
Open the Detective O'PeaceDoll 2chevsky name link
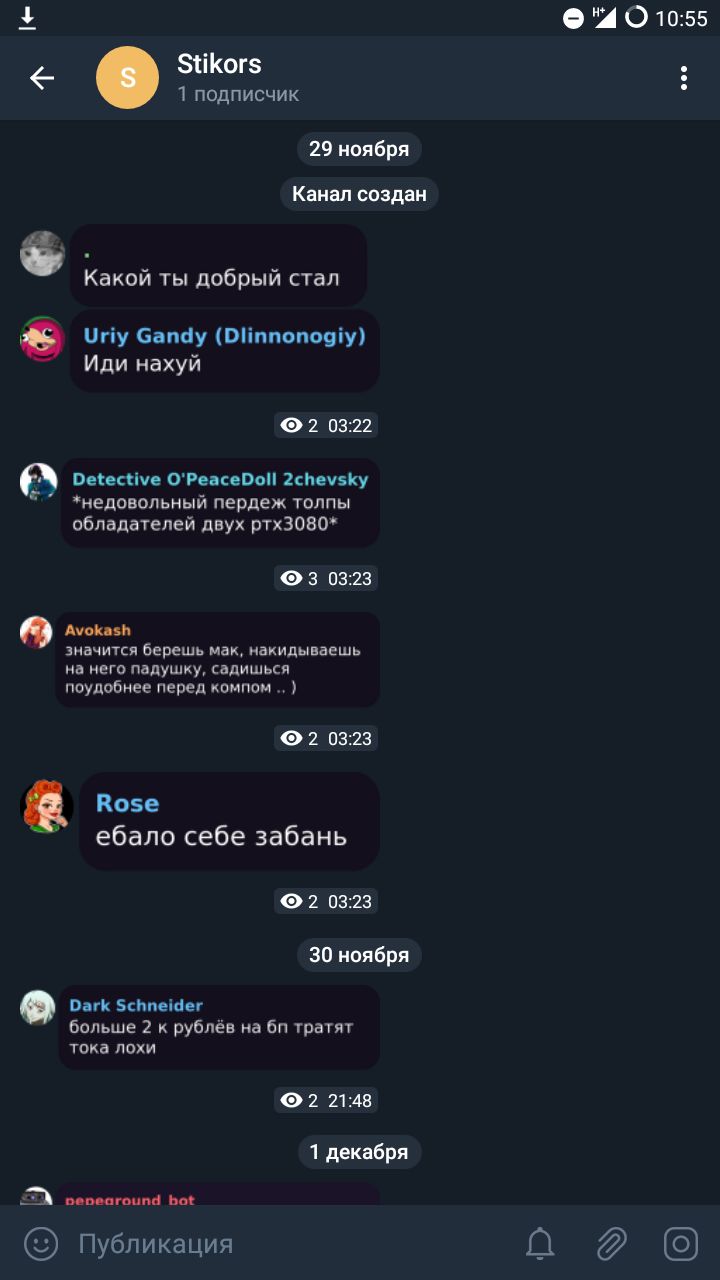point(220,479)
